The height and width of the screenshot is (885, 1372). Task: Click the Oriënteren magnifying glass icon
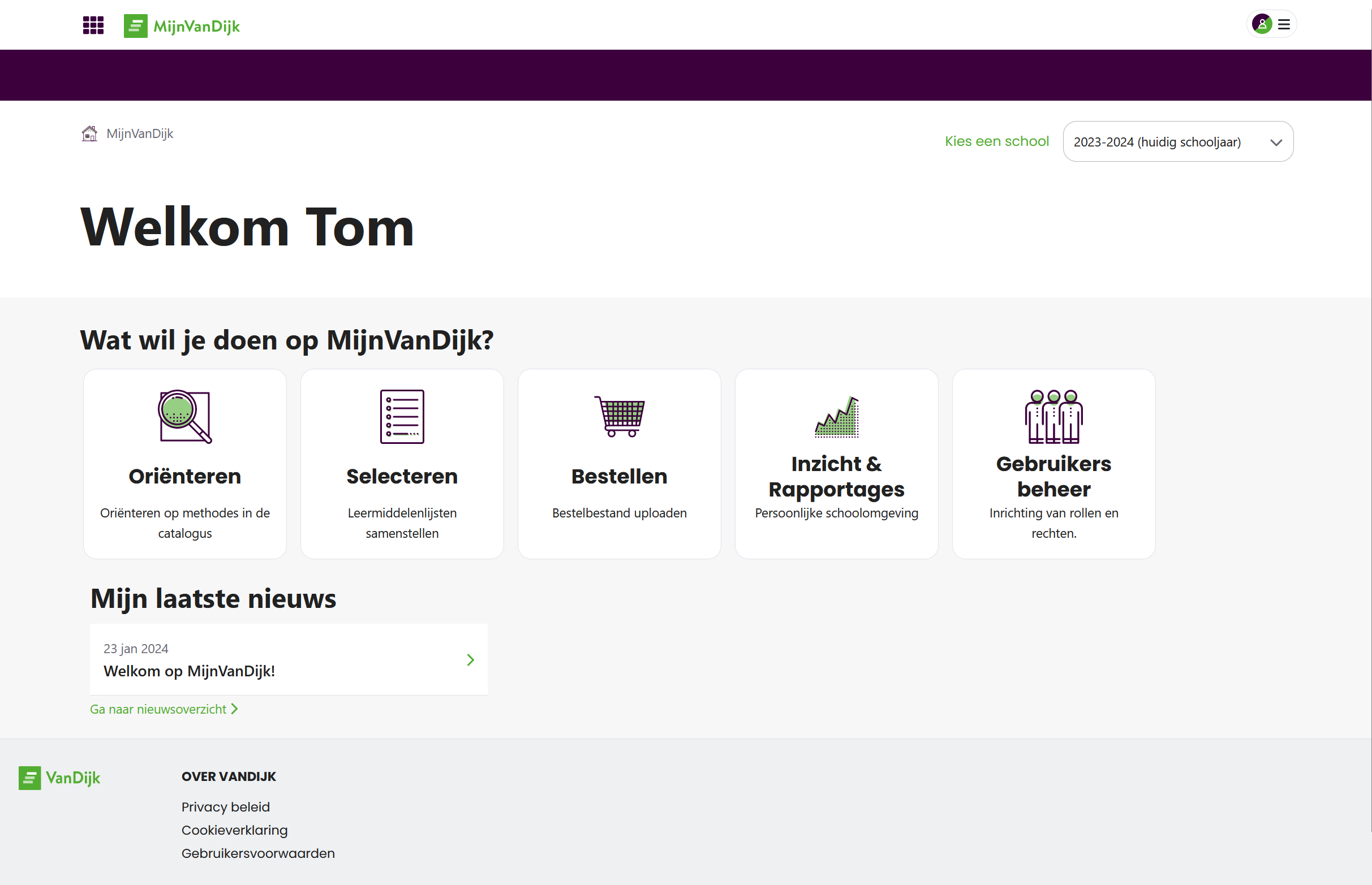click(x=185, y=417)
